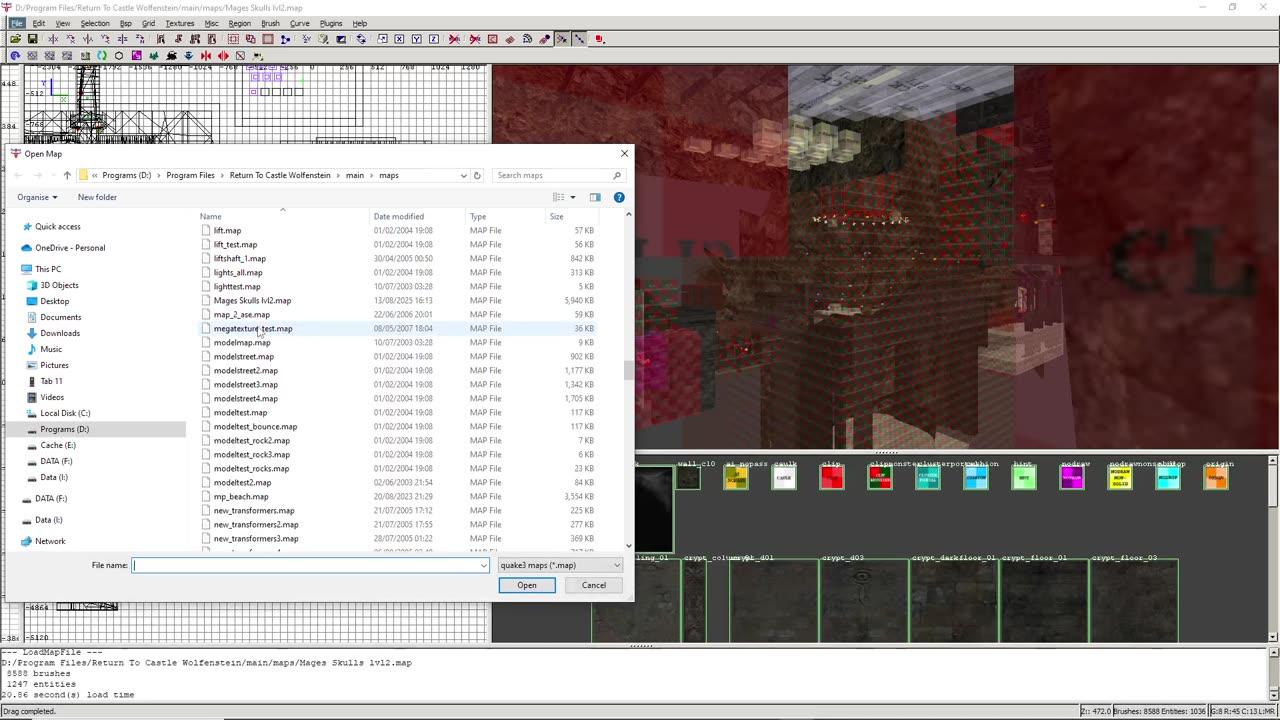Open the Plugins menu
Screen dimensions: 1280x720
[331, 23]
